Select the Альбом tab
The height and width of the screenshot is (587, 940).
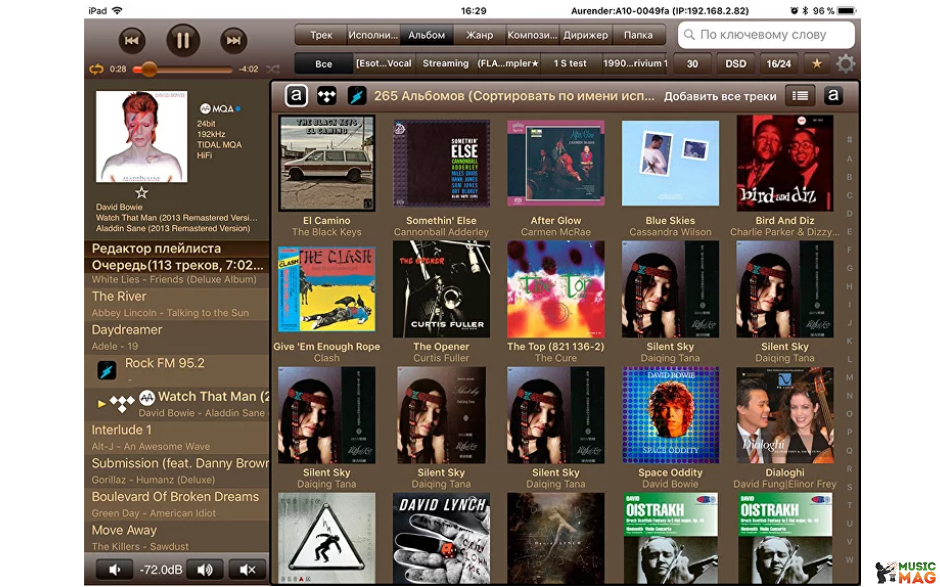426,35
